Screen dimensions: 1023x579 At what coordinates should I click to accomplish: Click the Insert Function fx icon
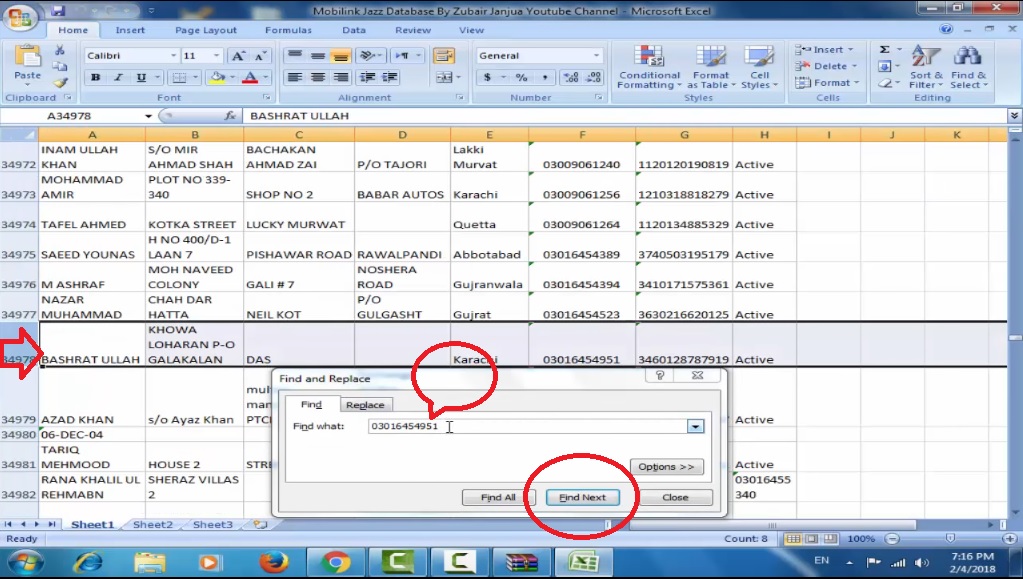pos(230,116)
